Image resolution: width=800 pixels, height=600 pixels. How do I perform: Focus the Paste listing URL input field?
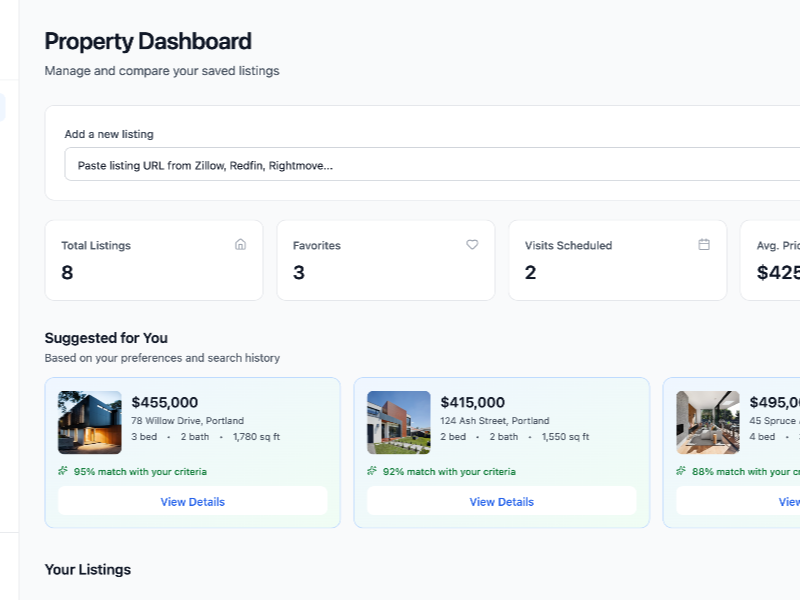(430, 165)
